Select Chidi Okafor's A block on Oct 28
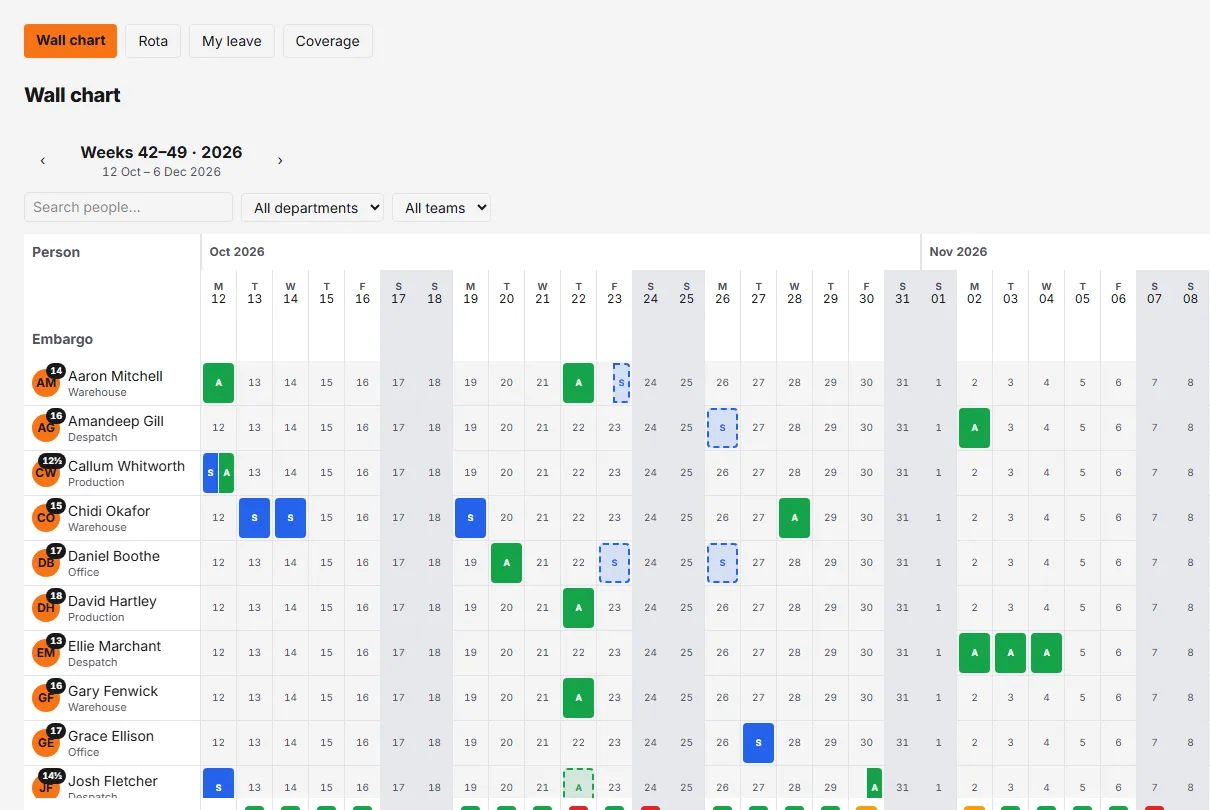This screenshot has width=1210, height=810. coord(795,518)
